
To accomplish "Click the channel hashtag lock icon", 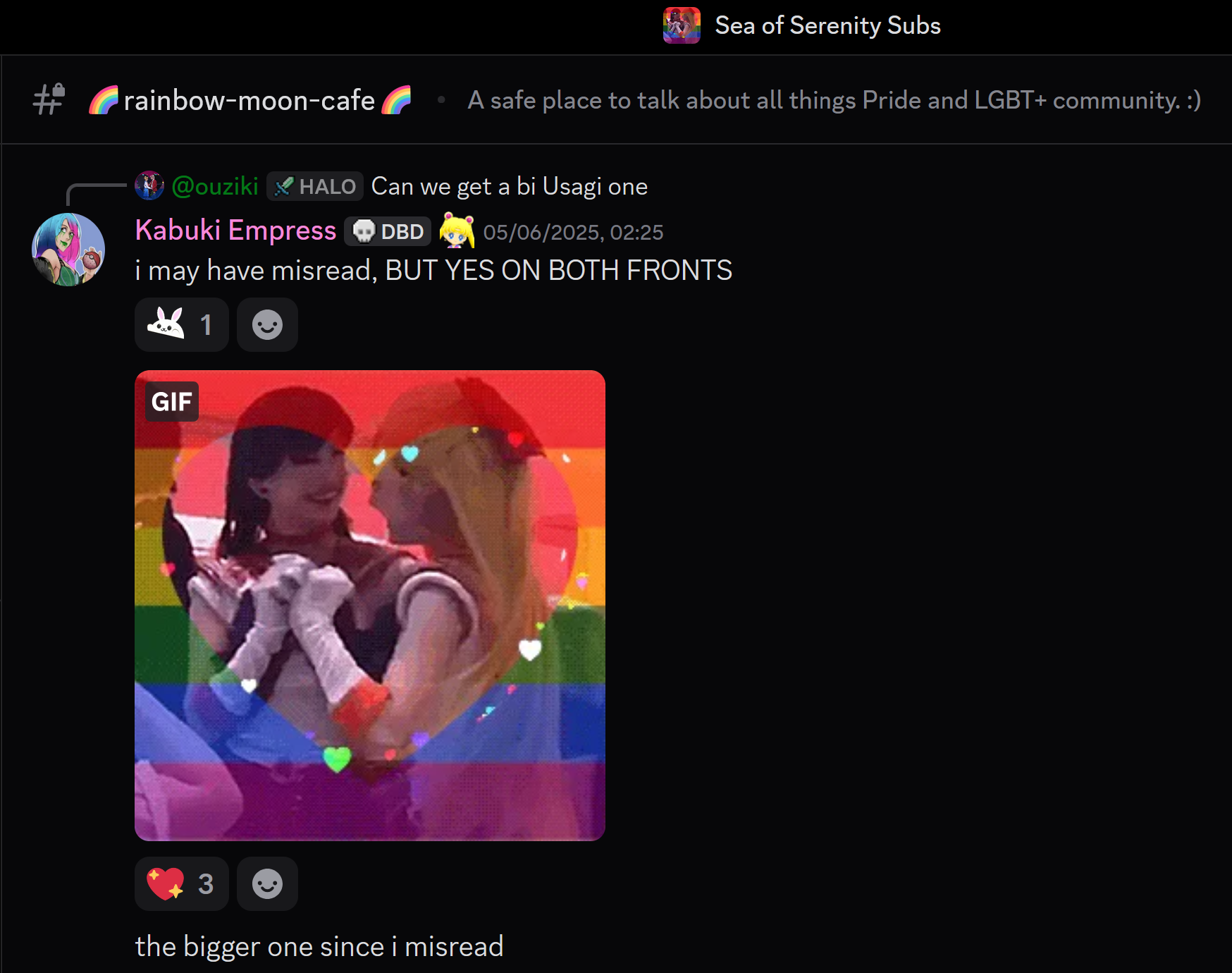I will [x=49, y=99].
